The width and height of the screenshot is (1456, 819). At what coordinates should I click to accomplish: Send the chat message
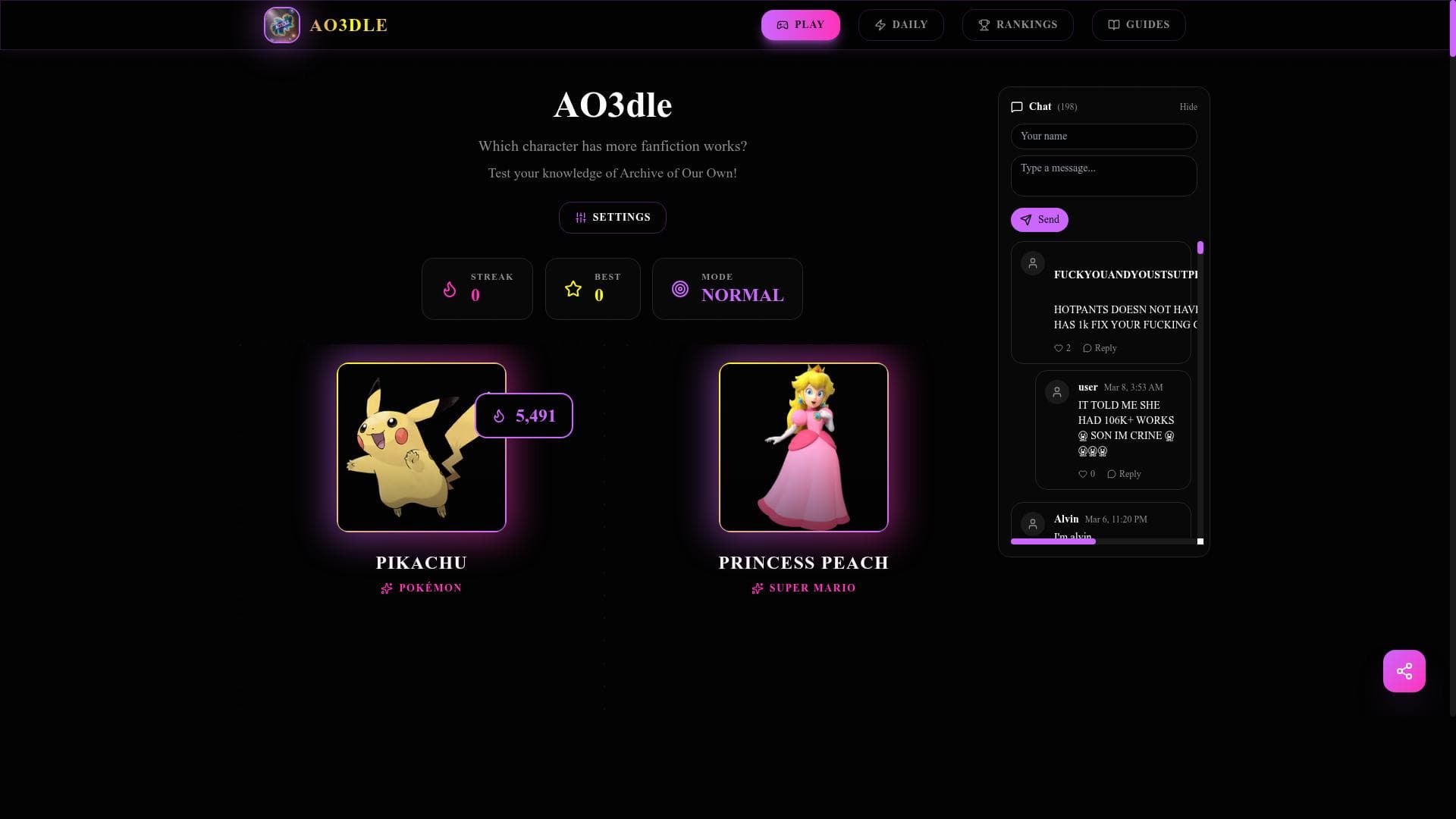tap(1040, 220)
